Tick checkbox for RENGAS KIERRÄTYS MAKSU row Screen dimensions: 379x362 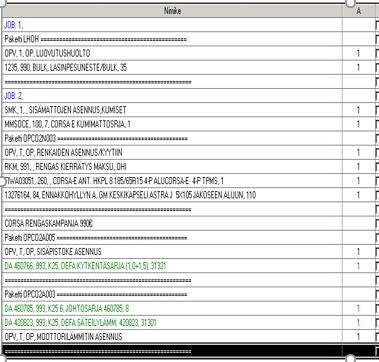pyautogui.click(x=377, y=167)
